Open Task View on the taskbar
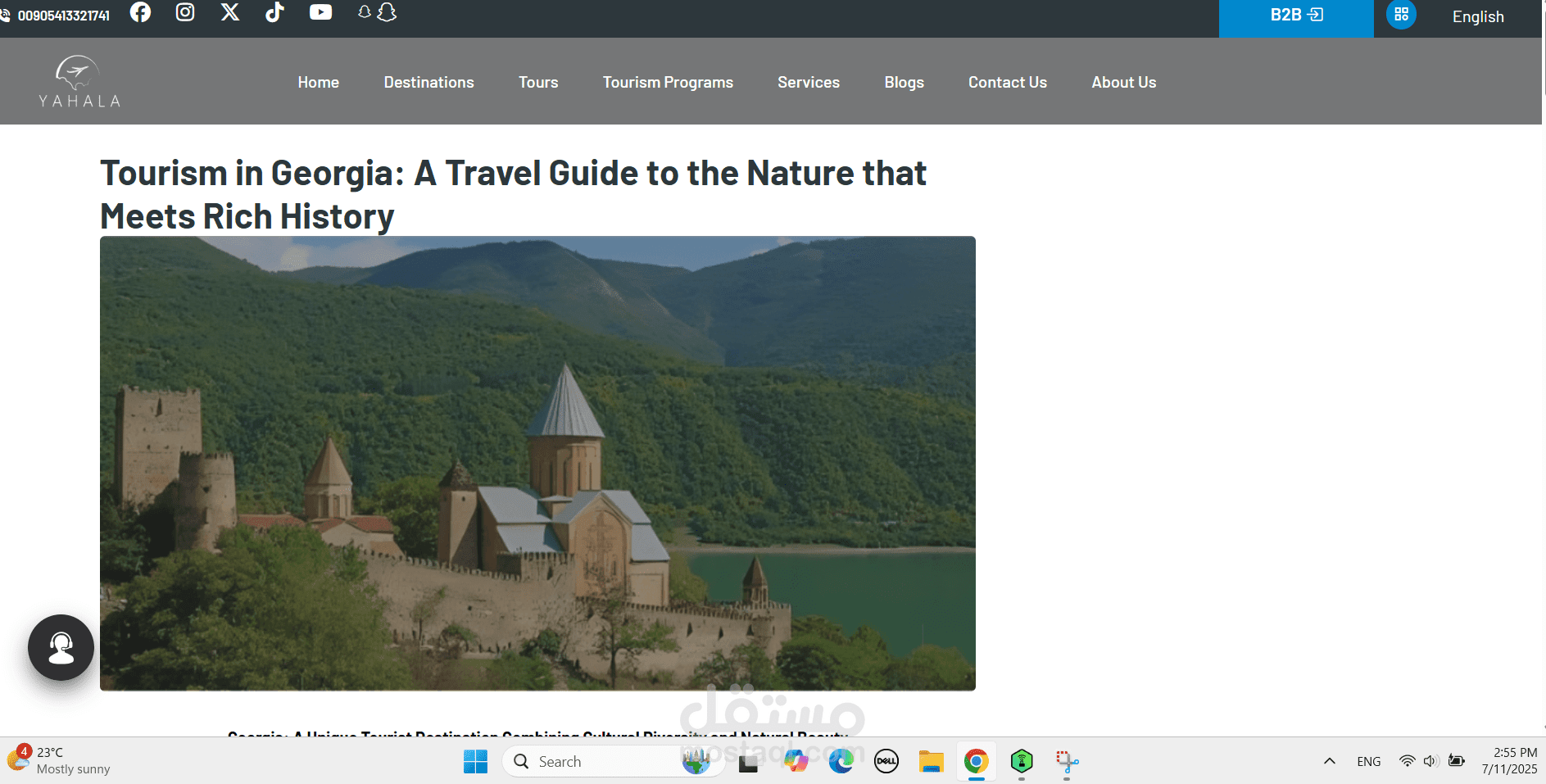 pyautogui.click(x=748, y=762)
